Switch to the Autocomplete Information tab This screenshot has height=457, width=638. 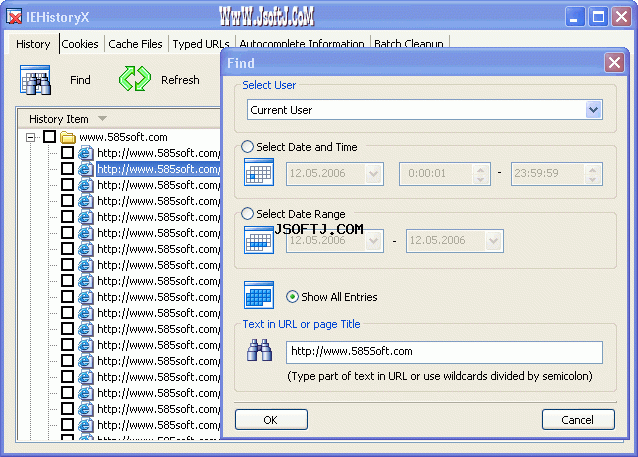coord(302,43)
